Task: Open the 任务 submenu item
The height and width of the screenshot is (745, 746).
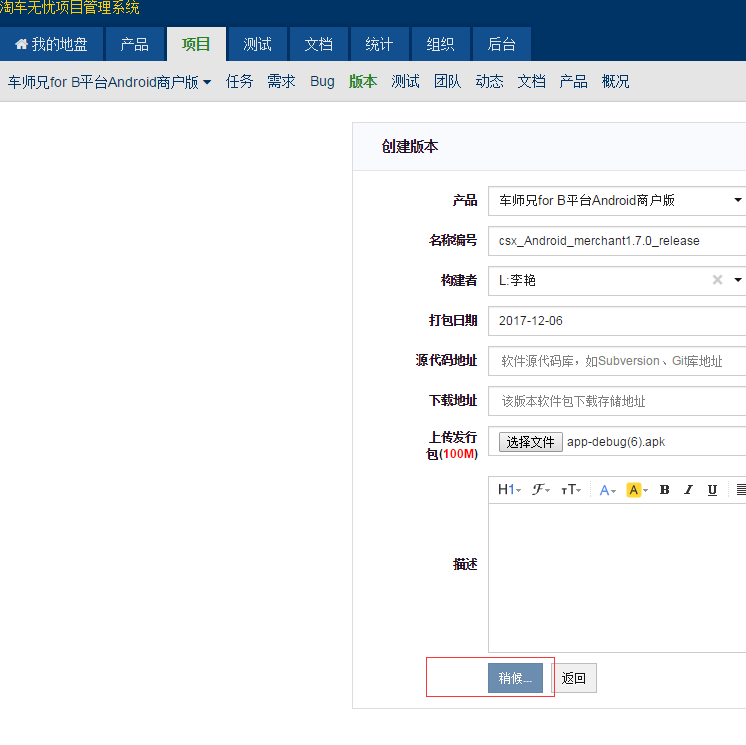Action: point(239,81)
